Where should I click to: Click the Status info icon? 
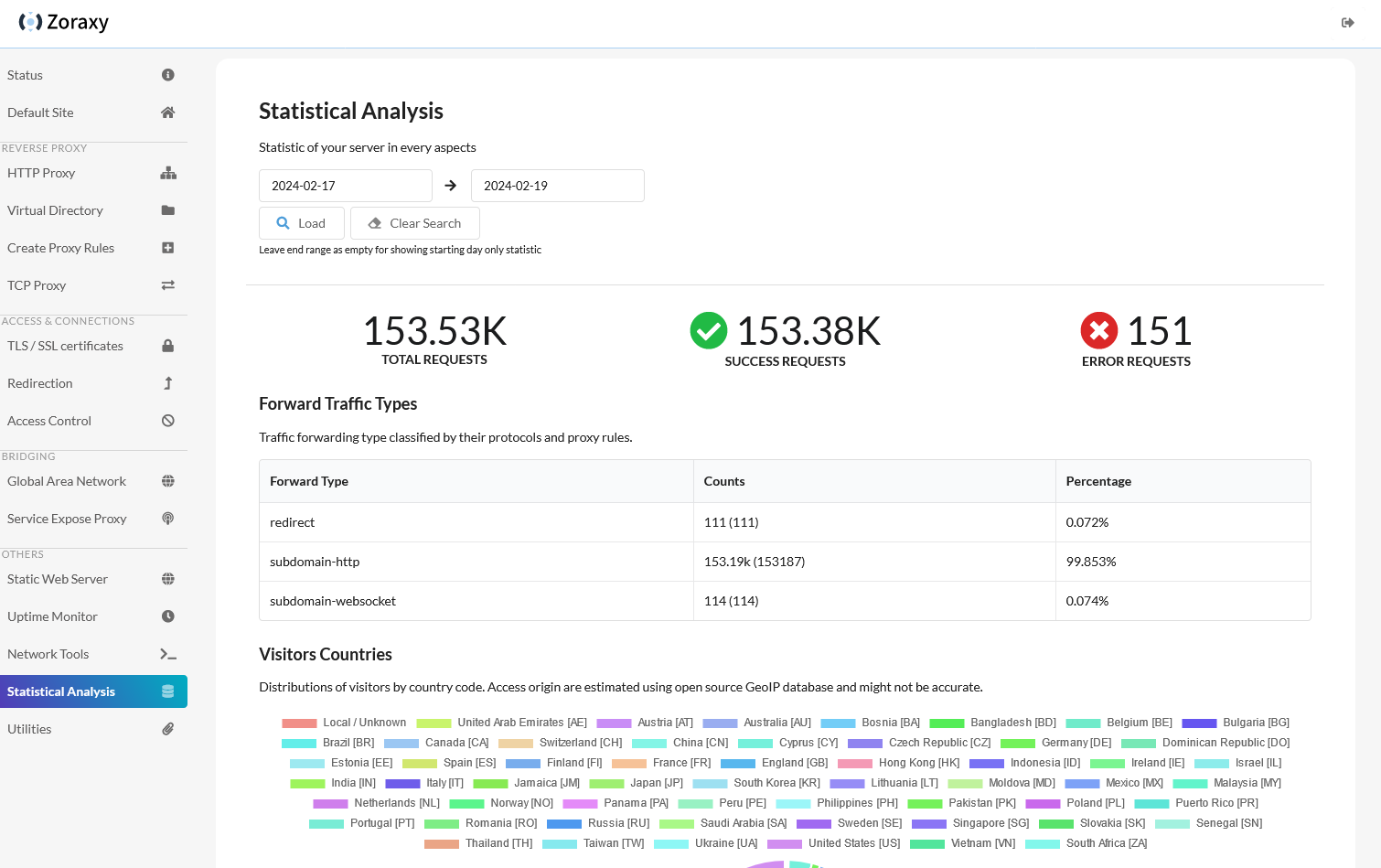(x=167, y=74)
